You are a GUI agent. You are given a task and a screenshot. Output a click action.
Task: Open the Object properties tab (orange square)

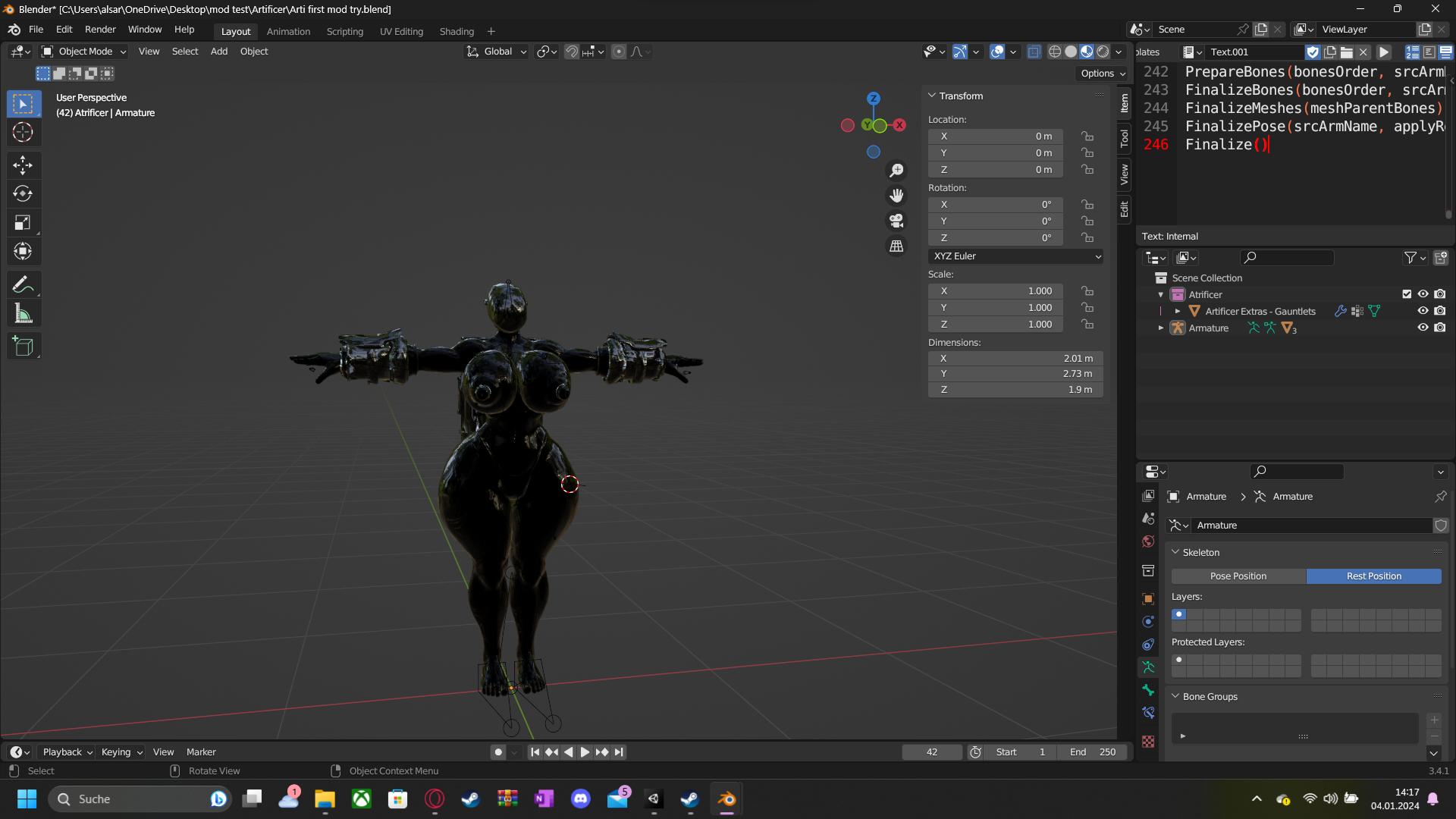(1147, 598)
